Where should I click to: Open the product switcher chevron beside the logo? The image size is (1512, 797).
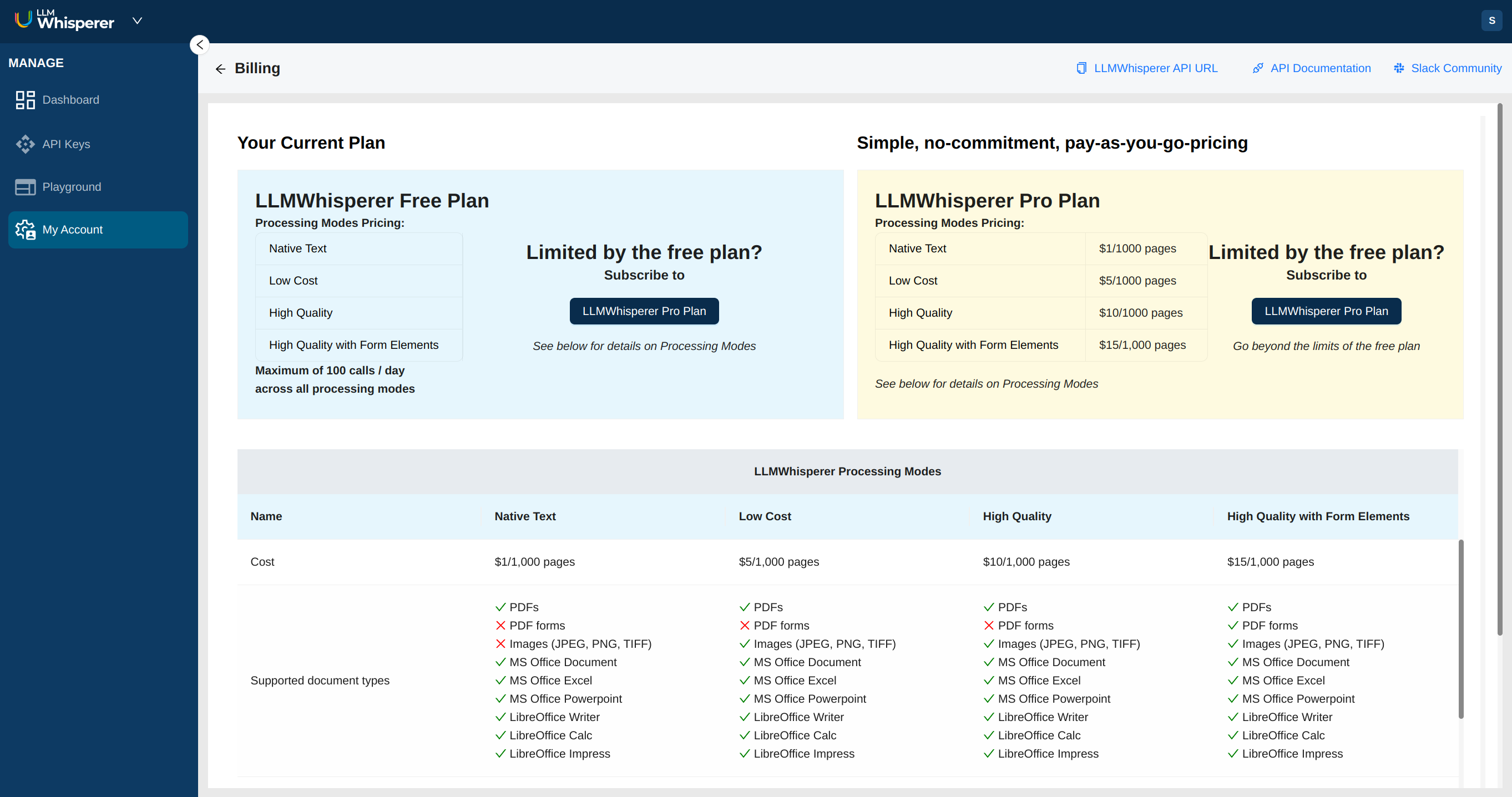(x=138, y=21)
